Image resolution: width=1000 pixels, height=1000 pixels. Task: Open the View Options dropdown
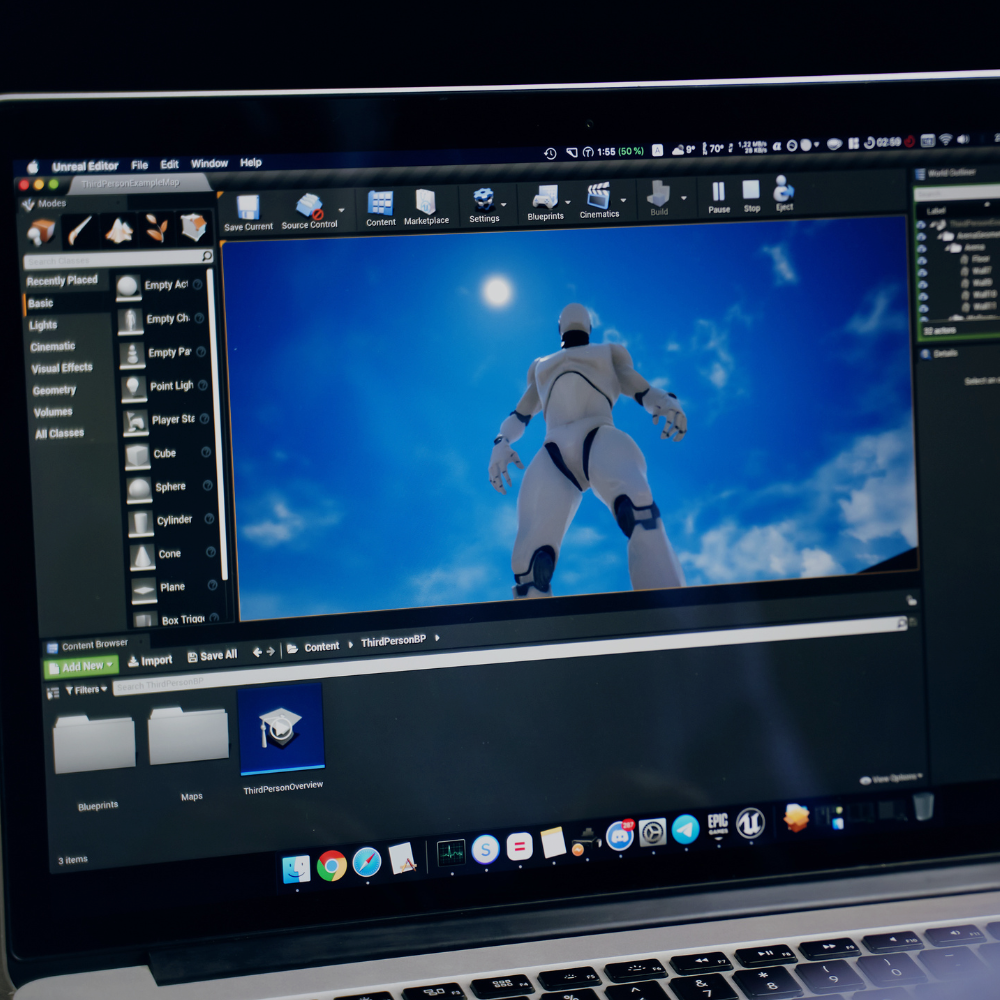point(892,779)
